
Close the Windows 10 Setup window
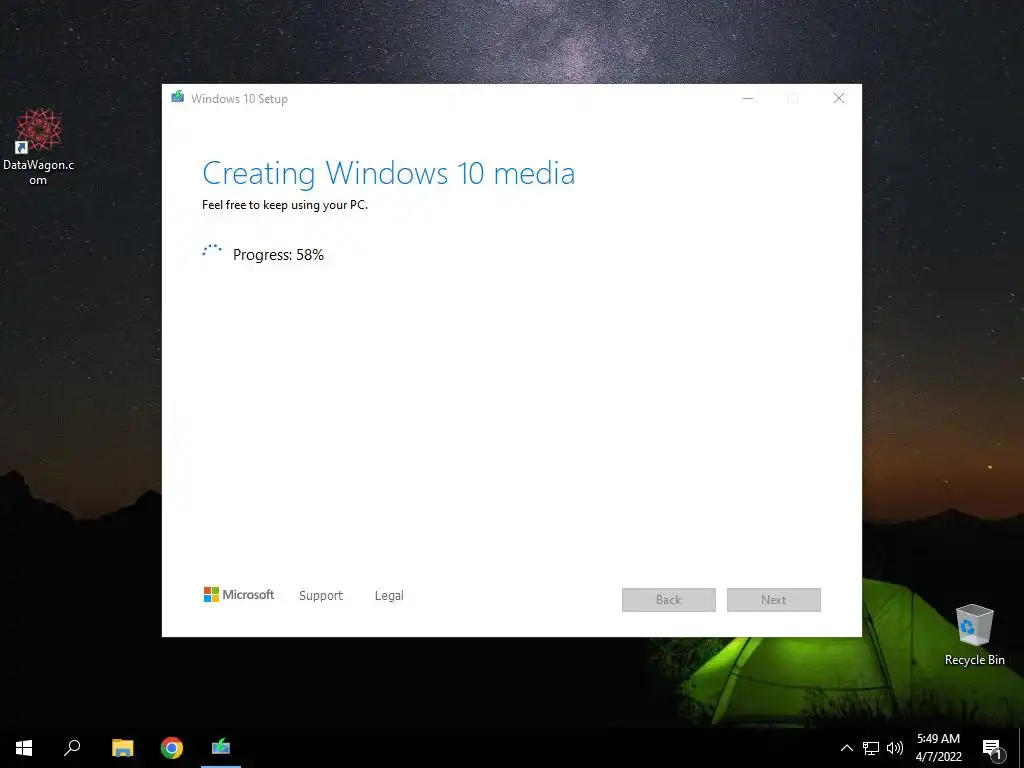(839, 99)
